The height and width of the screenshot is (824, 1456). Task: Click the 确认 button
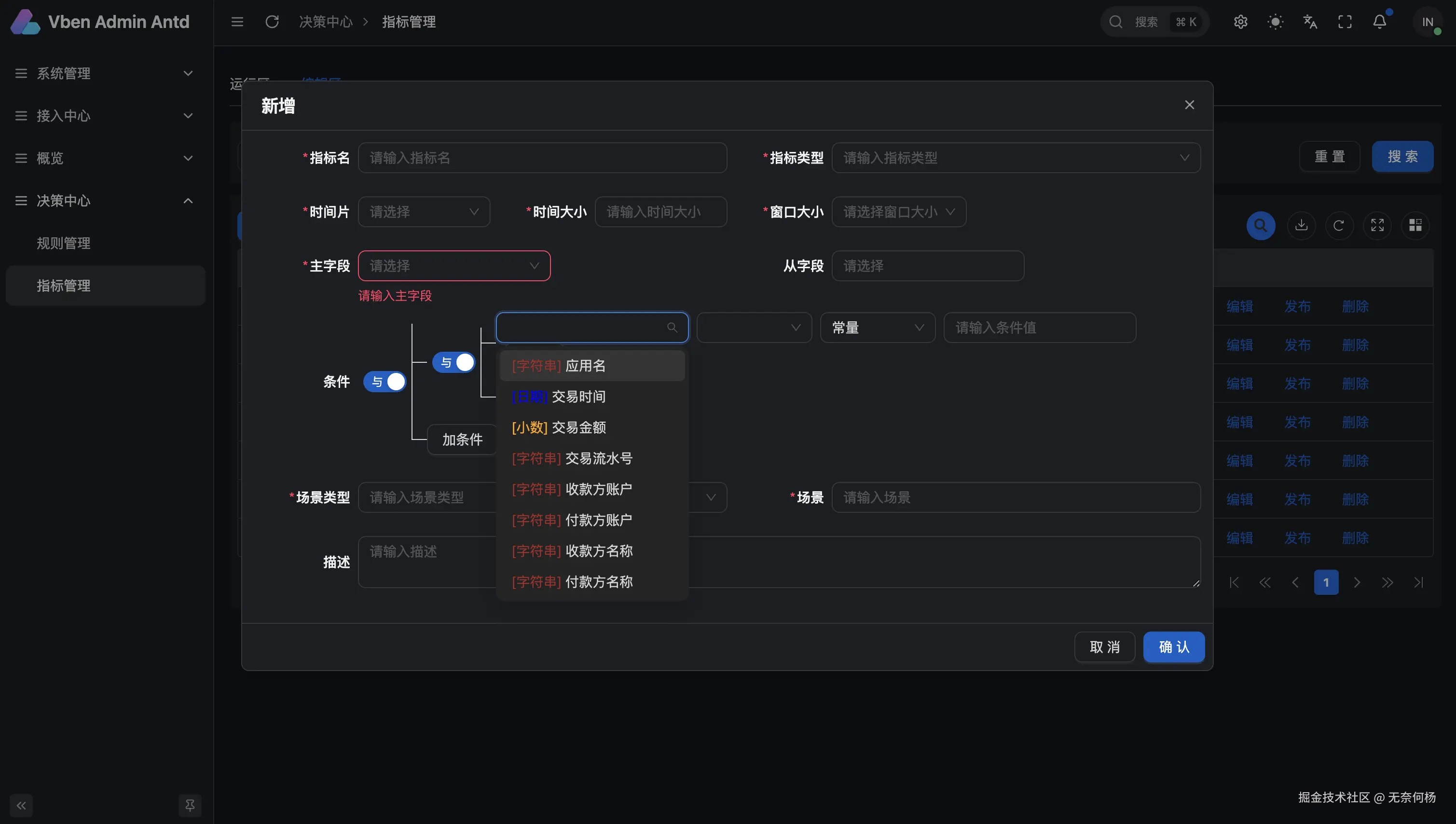tap(1174, 647)
